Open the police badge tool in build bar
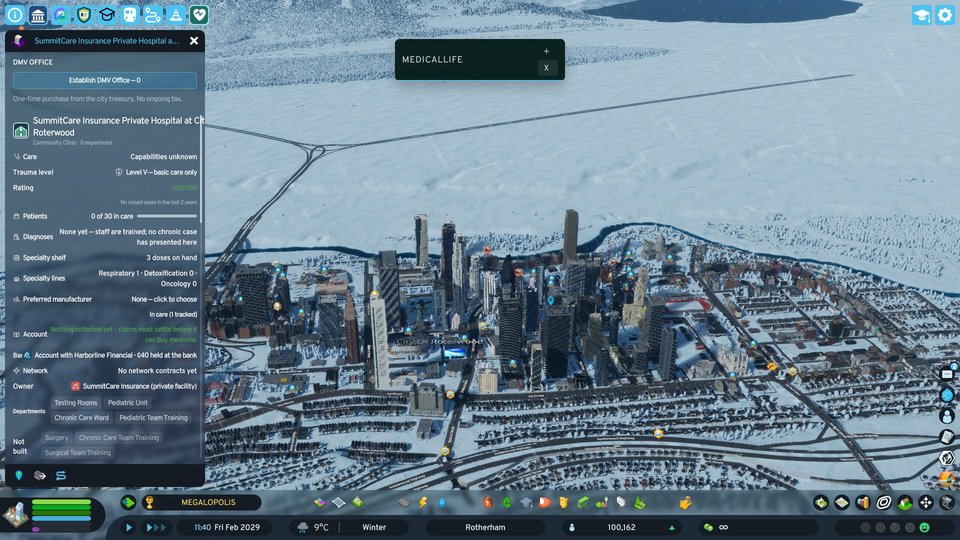Screen dimensions: 960x540 pos(564,503)
